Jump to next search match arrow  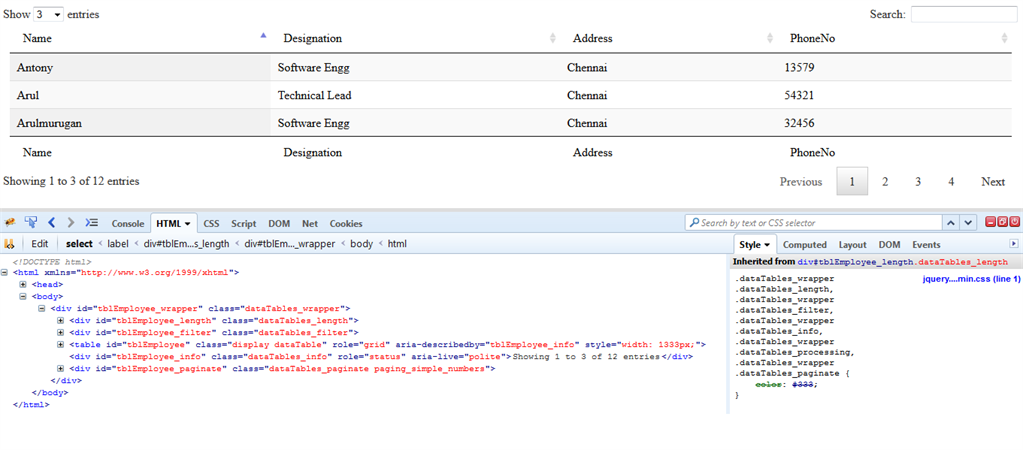click(x=968, y=223)
